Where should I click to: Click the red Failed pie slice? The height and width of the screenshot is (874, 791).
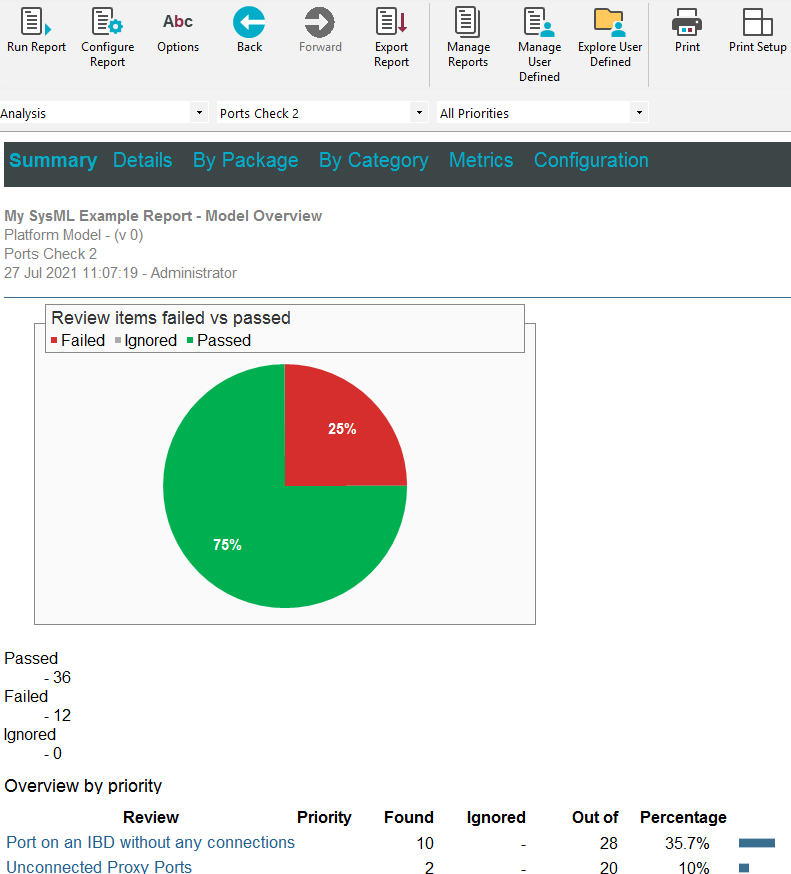(340, 430)
